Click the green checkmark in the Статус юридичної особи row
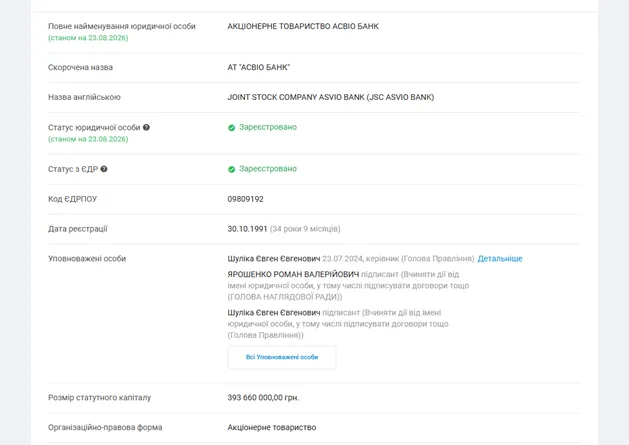 click(x=231, y=128)
